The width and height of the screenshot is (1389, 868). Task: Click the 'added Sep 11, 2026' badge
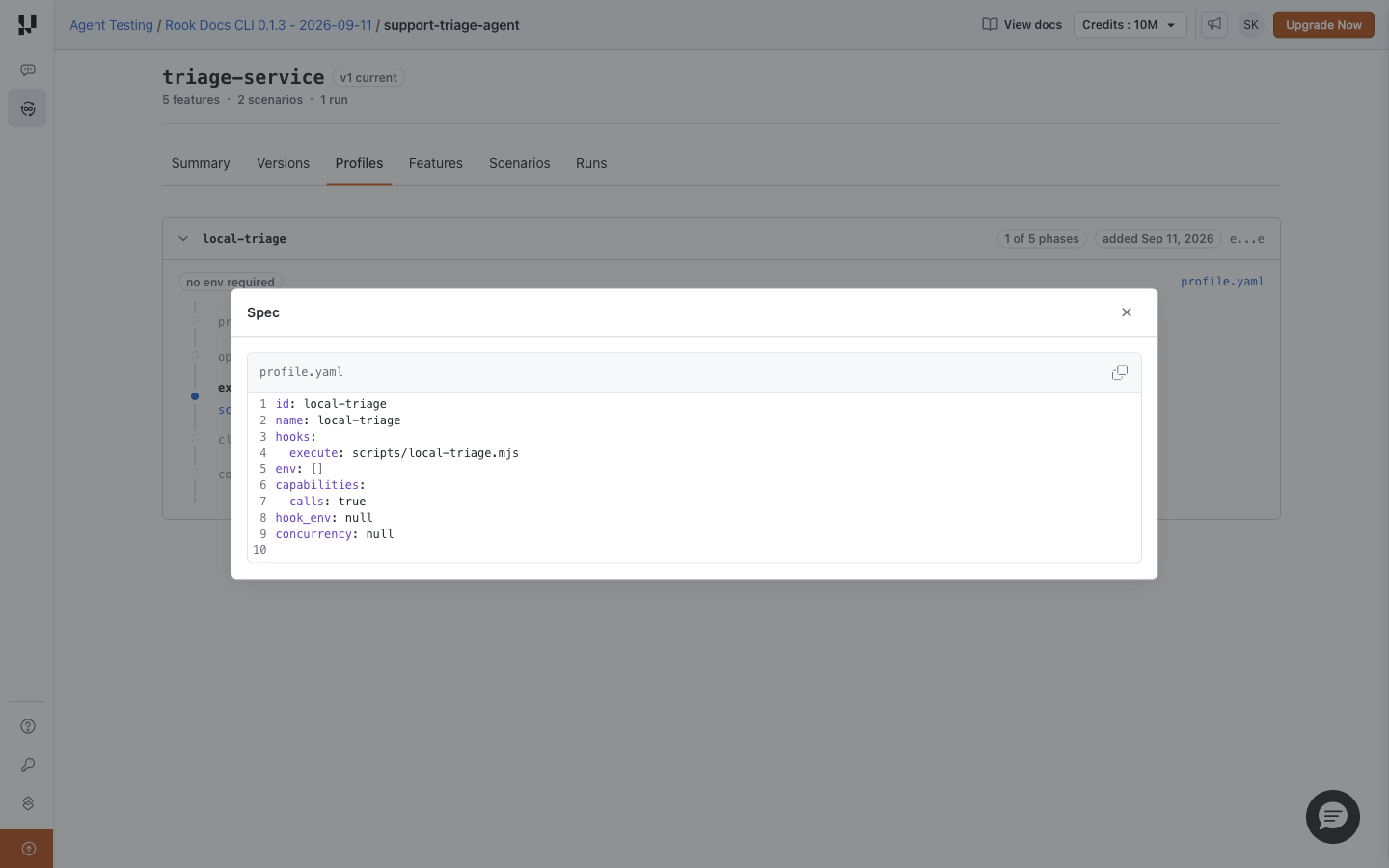click(1157, 239)
